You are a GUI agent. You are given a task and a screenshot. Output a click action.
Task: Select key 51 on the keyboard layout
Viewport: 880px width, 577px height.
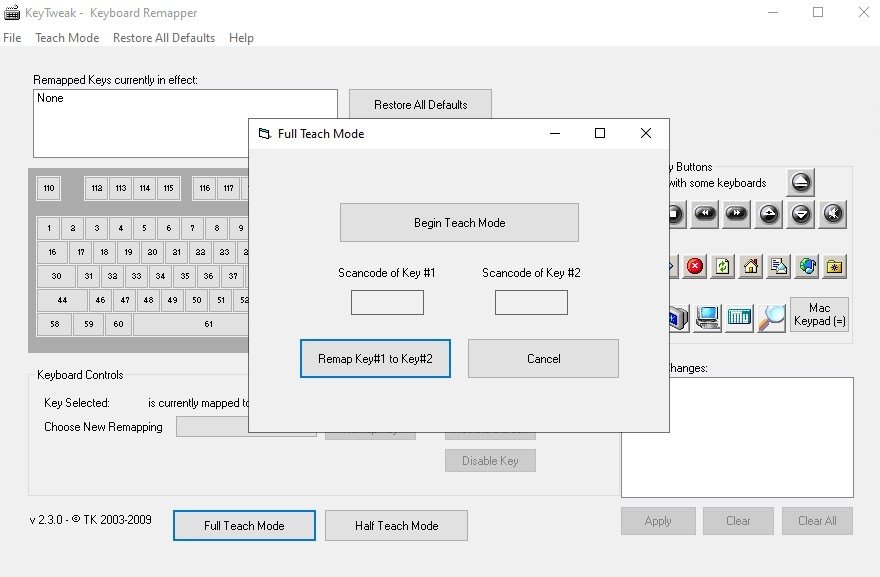click(x=221, y=300)
